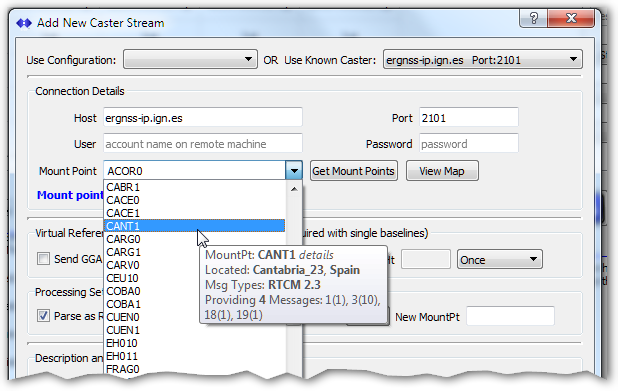
Task: Click Get Mount Points button
Action: [x=354, y=171]
